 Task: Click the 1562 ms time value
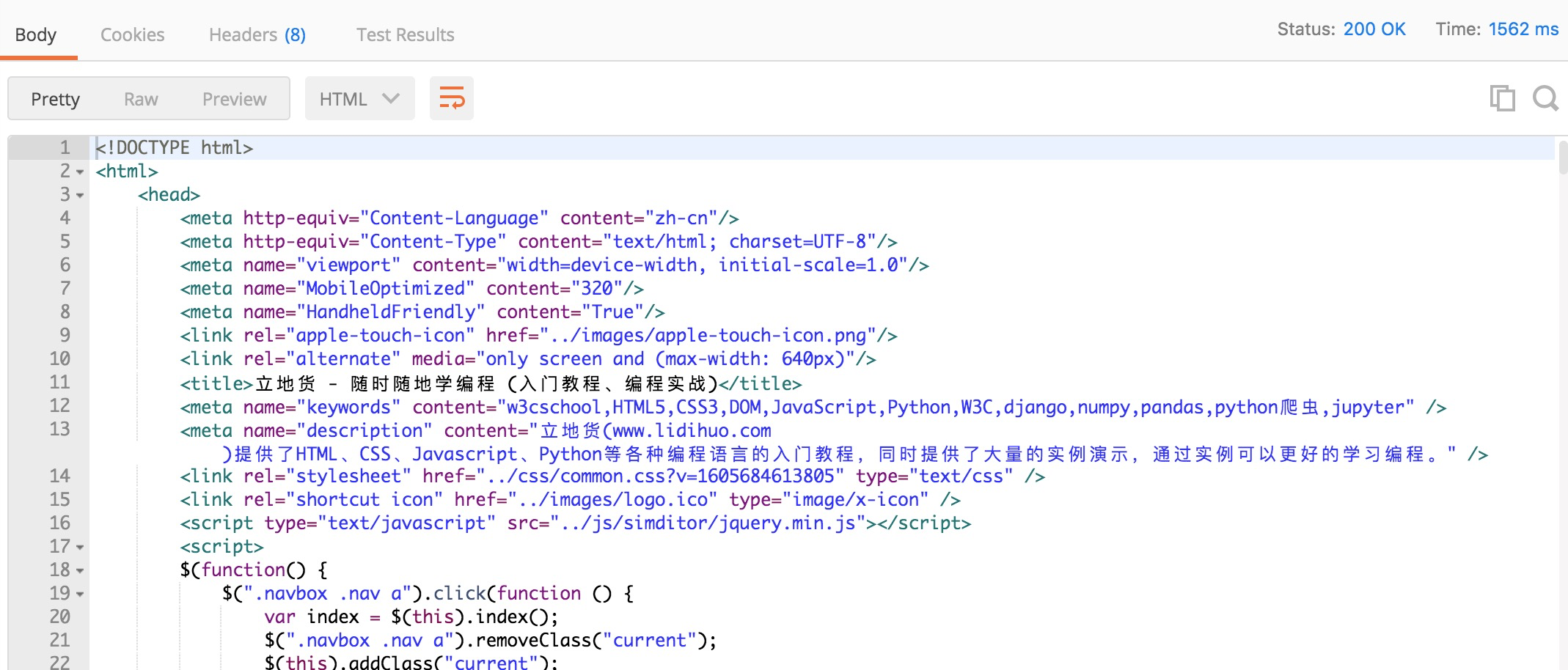(x=1523, y=29)
